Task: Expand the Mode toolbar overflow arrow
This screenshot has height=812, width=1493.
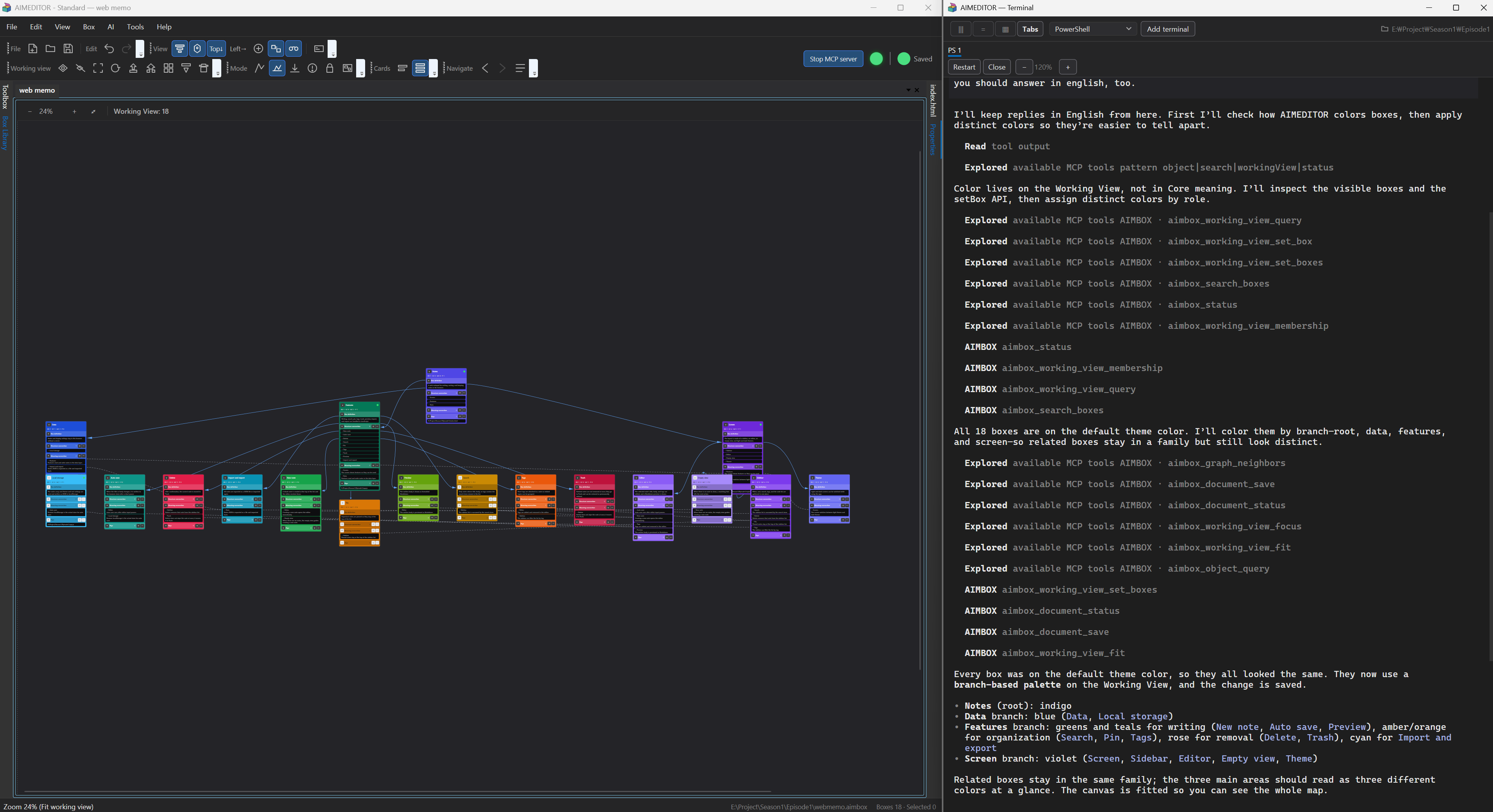Action: [x=361, y=68]
